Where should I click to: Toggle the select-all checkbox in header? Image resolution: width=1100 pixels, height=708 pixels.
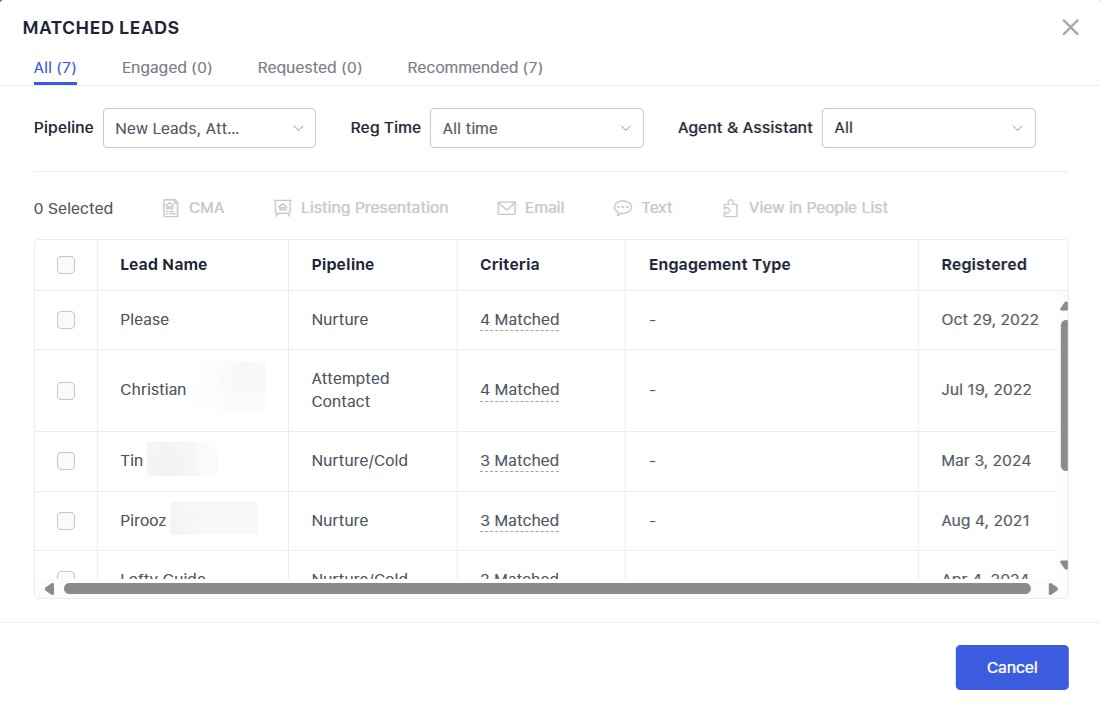[66, 265]
